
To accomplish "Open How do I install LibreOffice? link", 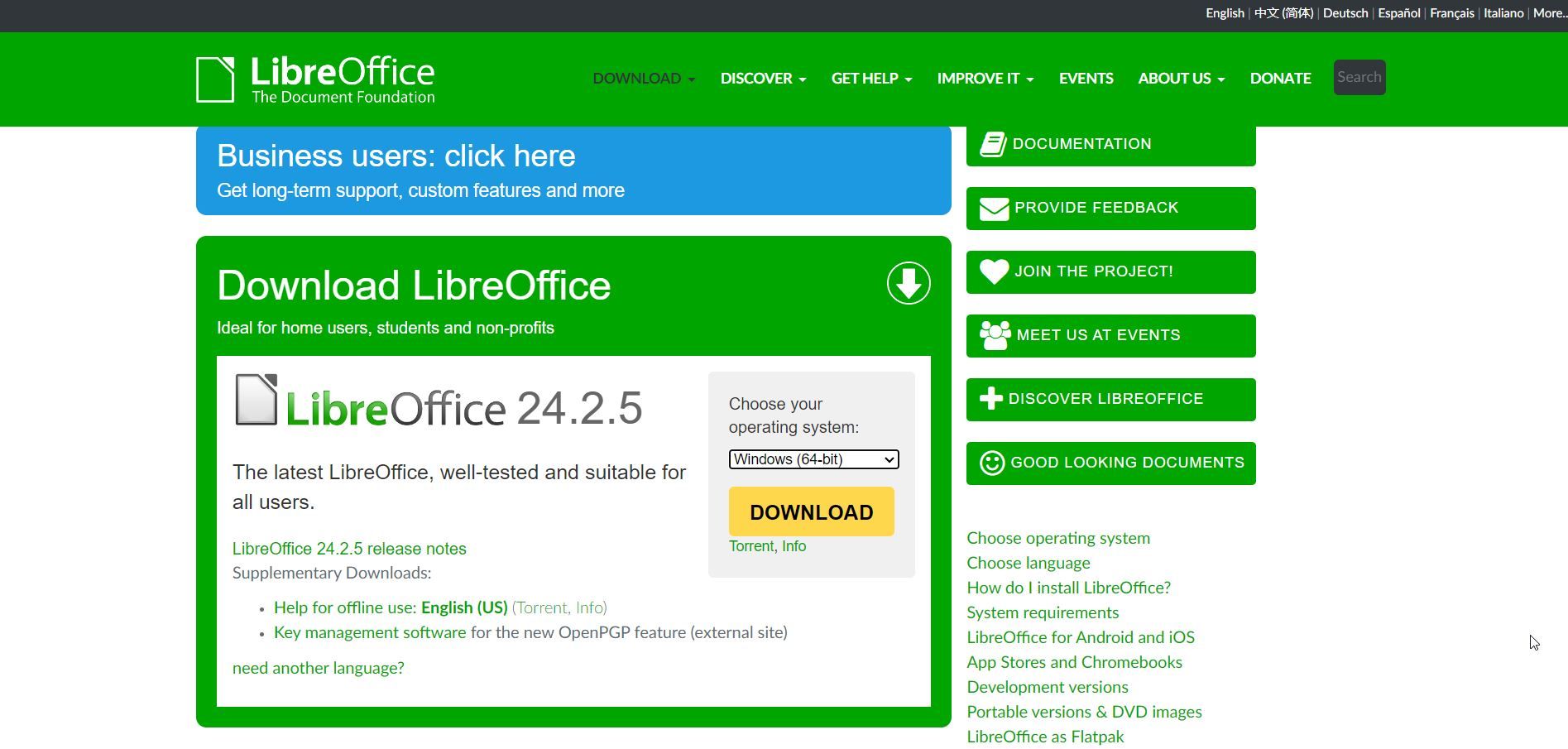I will tap(1069, 588).
